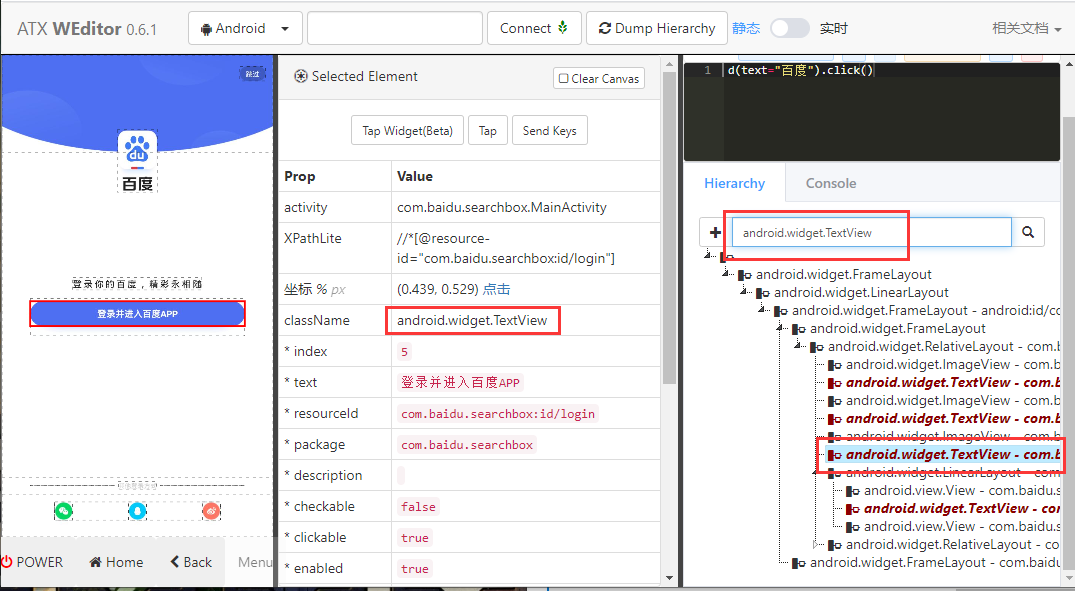This screenshot has width=1075, height=591.
Task: Click the magnifier search icon in Hierarchy panel
Action: click(1028, 231)
